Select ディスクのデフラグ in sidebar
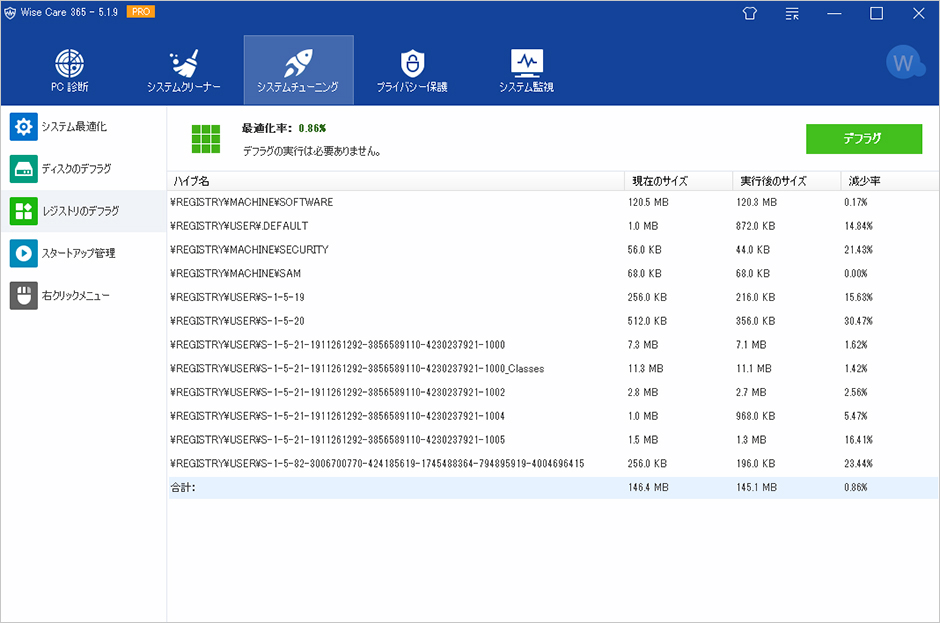The image size is (940, 623). coord(83,168)
